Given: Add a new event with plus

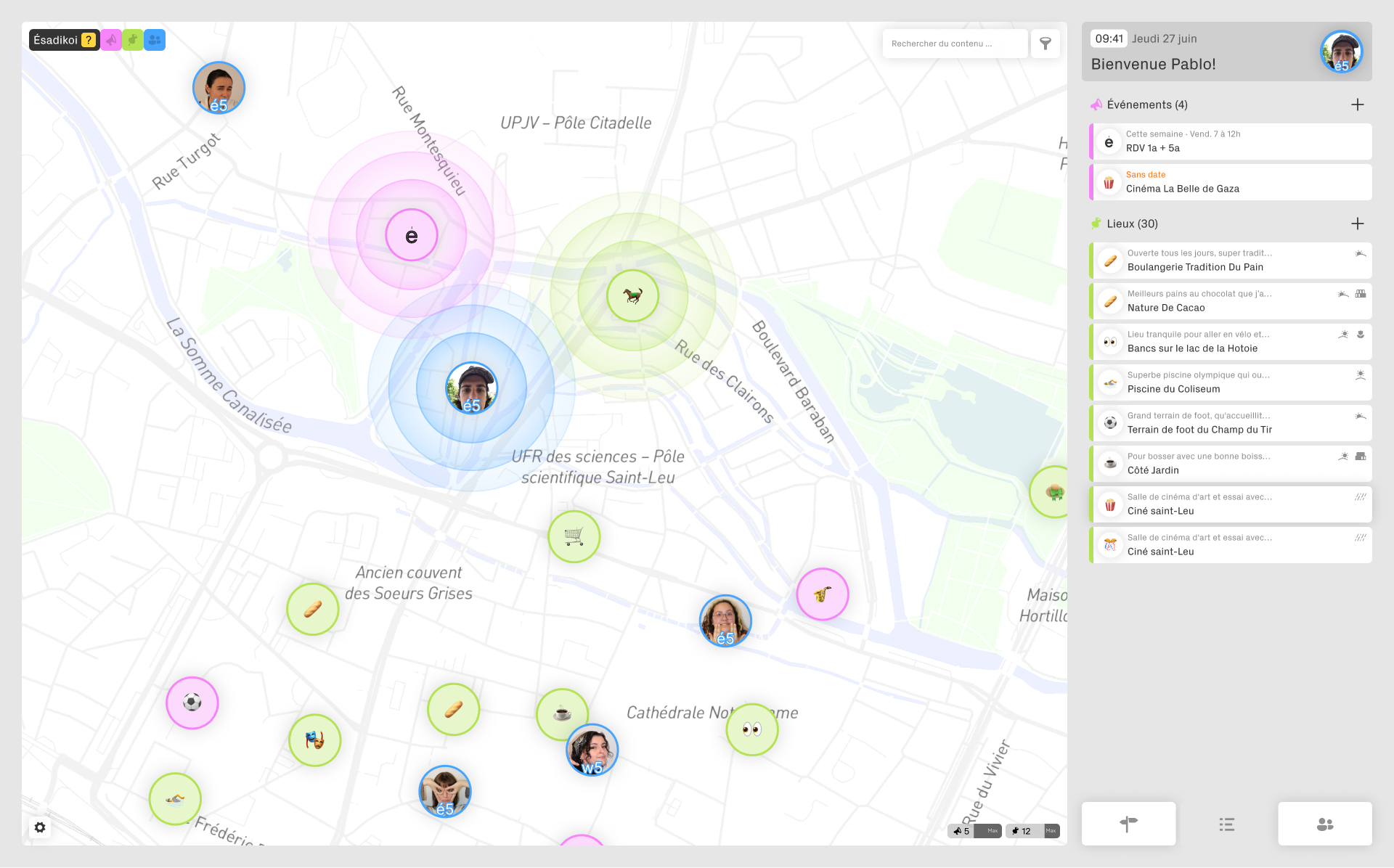Looking at the screenshot, I should click(x=1357, y=105).
